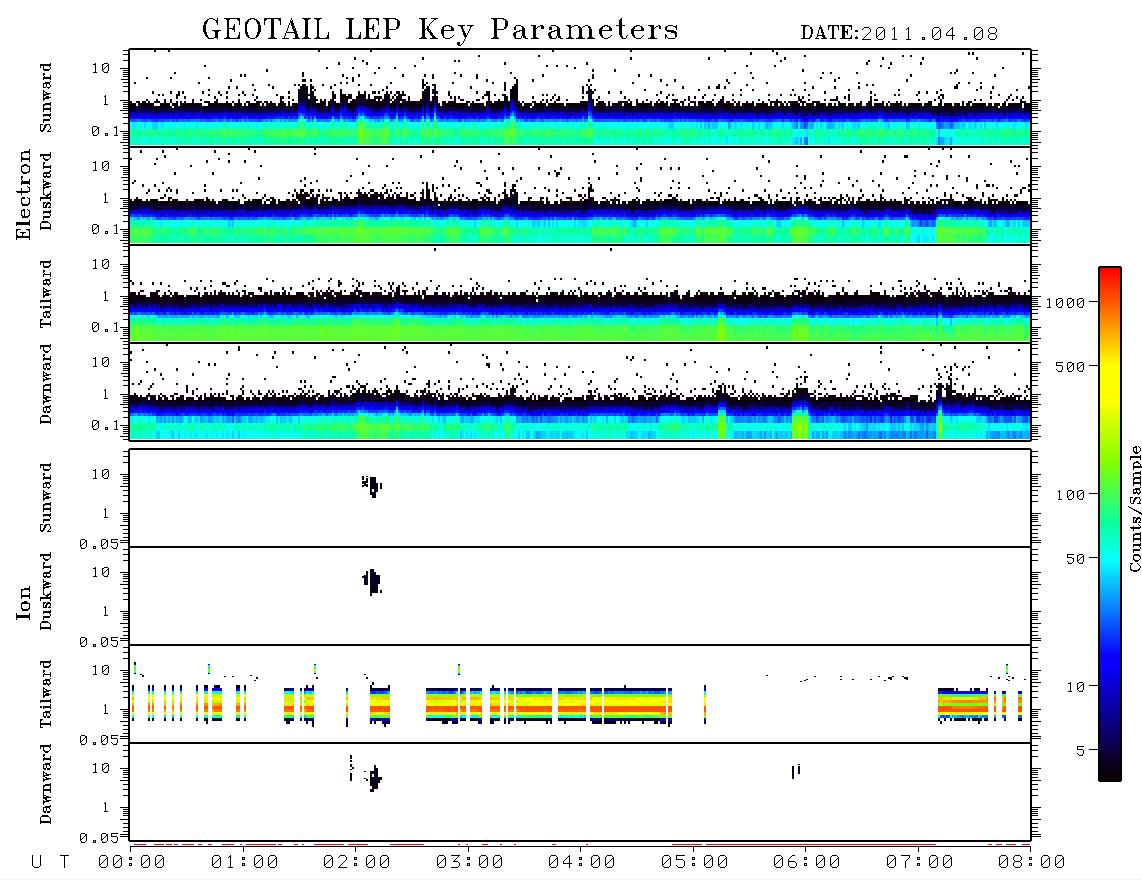
Task: Click the 50 colorbar tick label
Action: click(1075, 559)
